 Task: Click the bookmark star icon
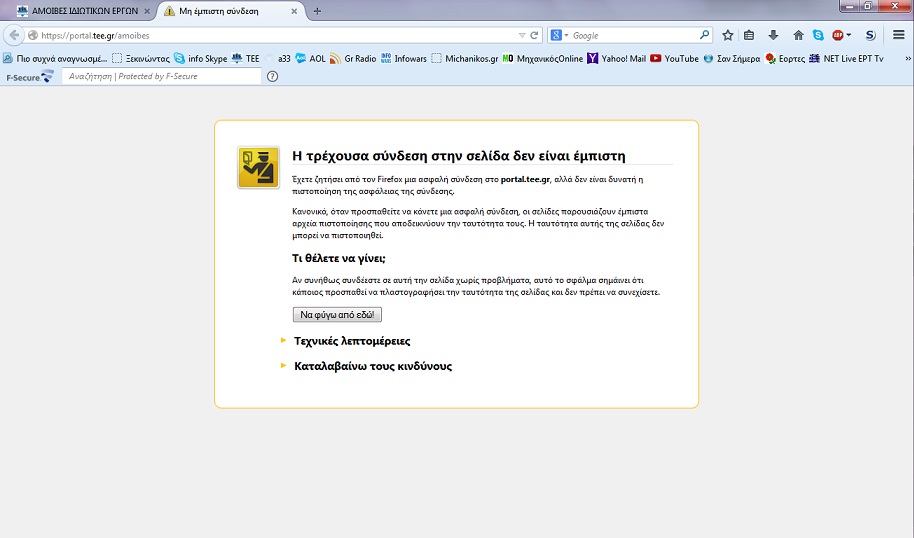(728, 35)
